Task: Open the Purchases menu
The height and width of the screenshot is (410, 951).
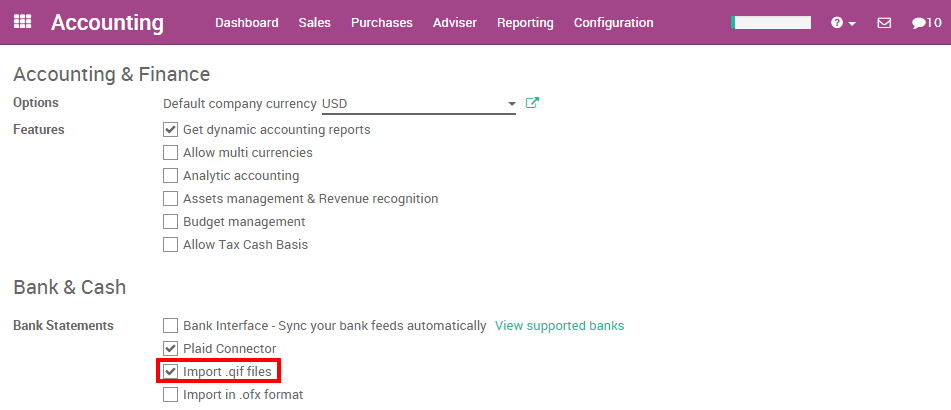Action: click(x=381, y=22)
